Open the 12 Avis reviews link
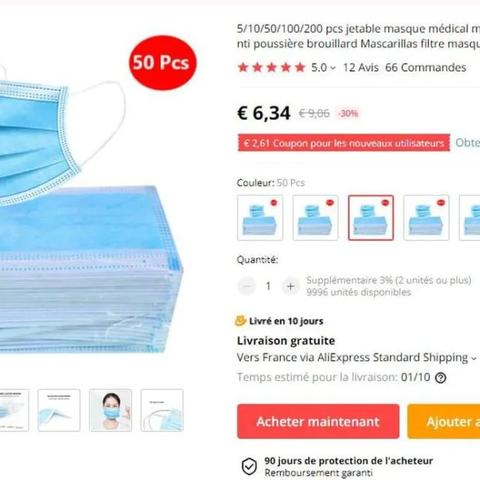This screenshot has width=480, height=480. 361,67
